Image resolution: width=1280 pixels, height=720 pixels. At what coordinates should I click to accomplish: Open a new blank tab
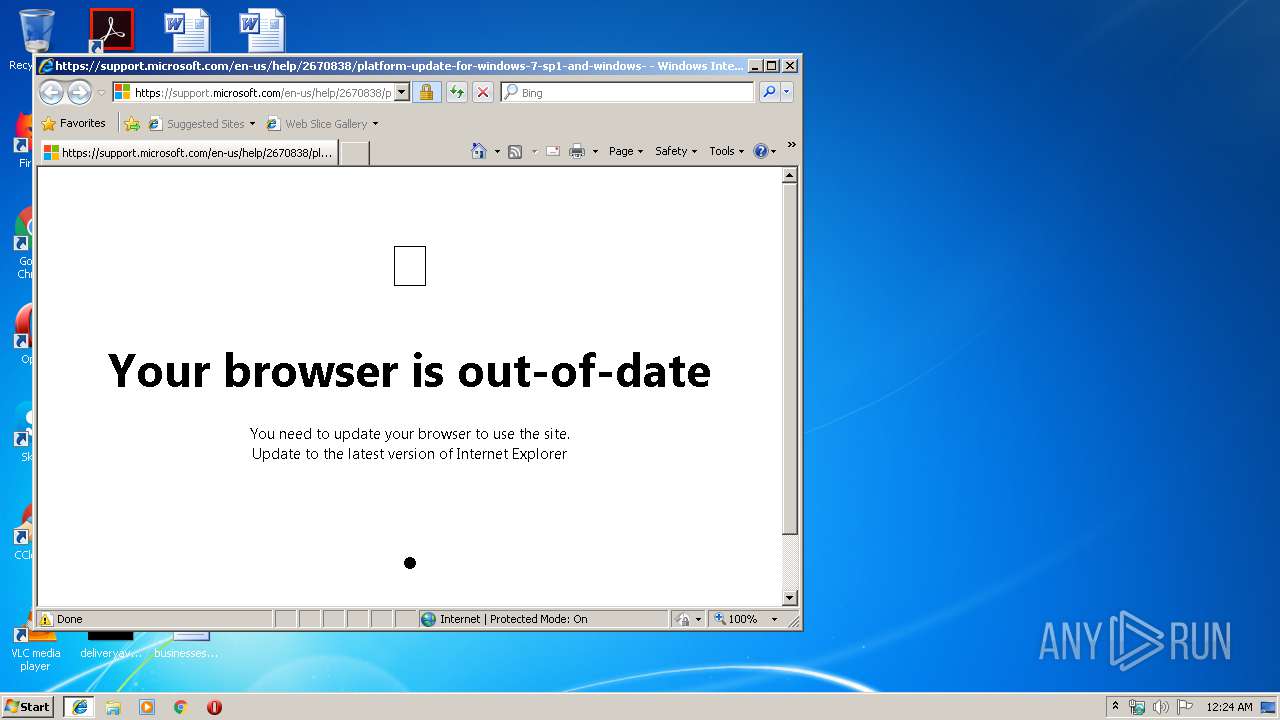coord(354,153)
